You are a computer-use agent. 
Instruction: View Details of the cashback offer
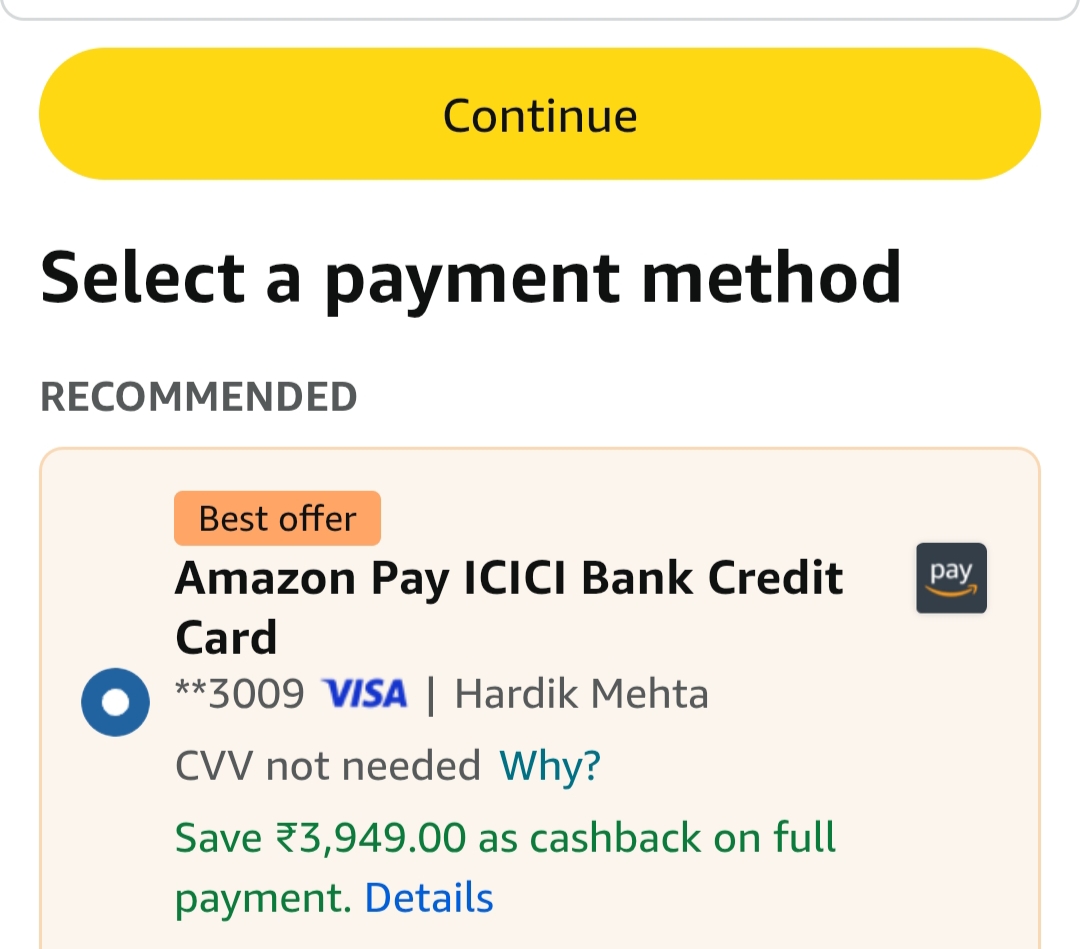(x=428, y=897)
